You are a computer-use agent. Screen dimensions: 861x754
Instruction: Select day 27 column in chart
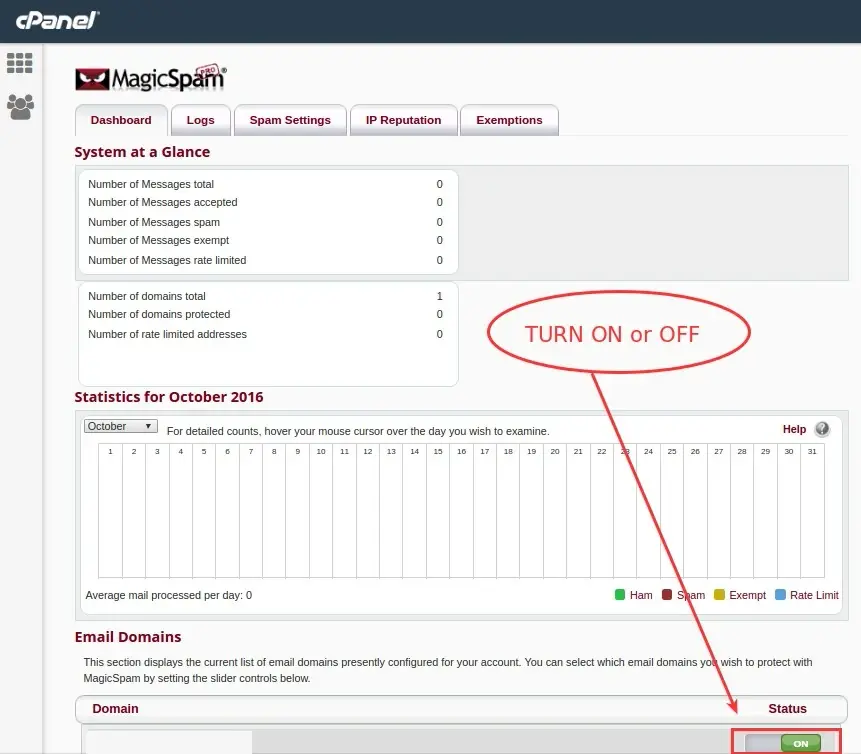tap(718, 511)
